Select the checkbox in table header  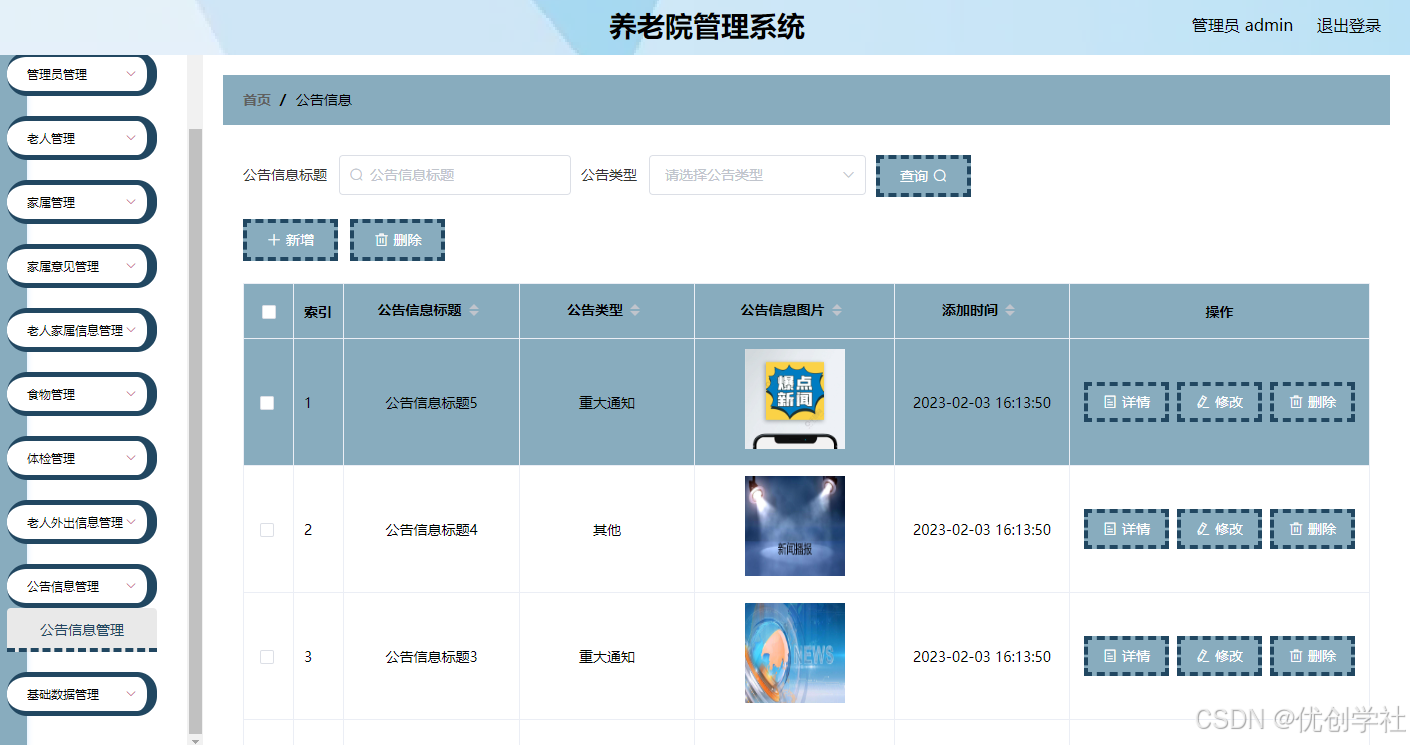[x=268, y=312]
